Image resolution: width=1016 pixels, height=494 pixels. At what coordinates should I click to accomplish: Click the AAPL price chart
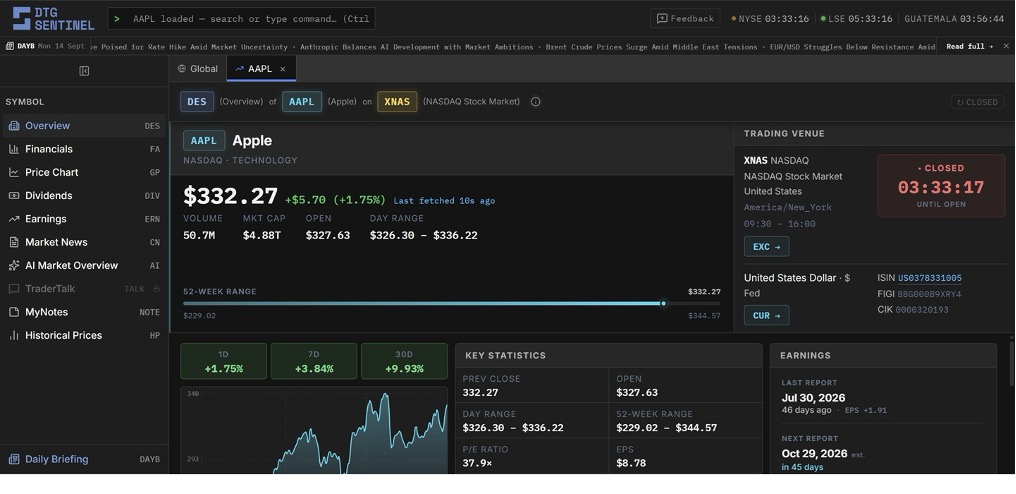(x=314, y=430)
